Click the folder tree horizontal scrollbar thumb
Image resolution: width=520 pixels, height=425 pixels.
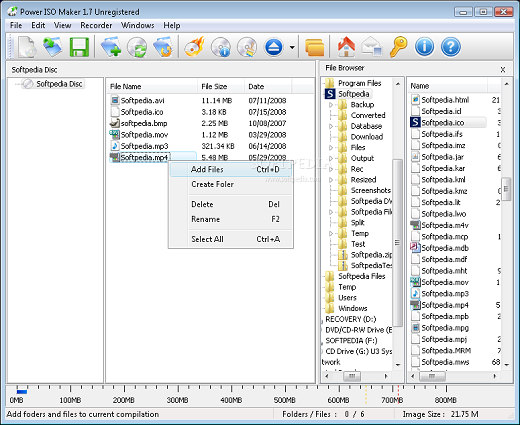352,376
